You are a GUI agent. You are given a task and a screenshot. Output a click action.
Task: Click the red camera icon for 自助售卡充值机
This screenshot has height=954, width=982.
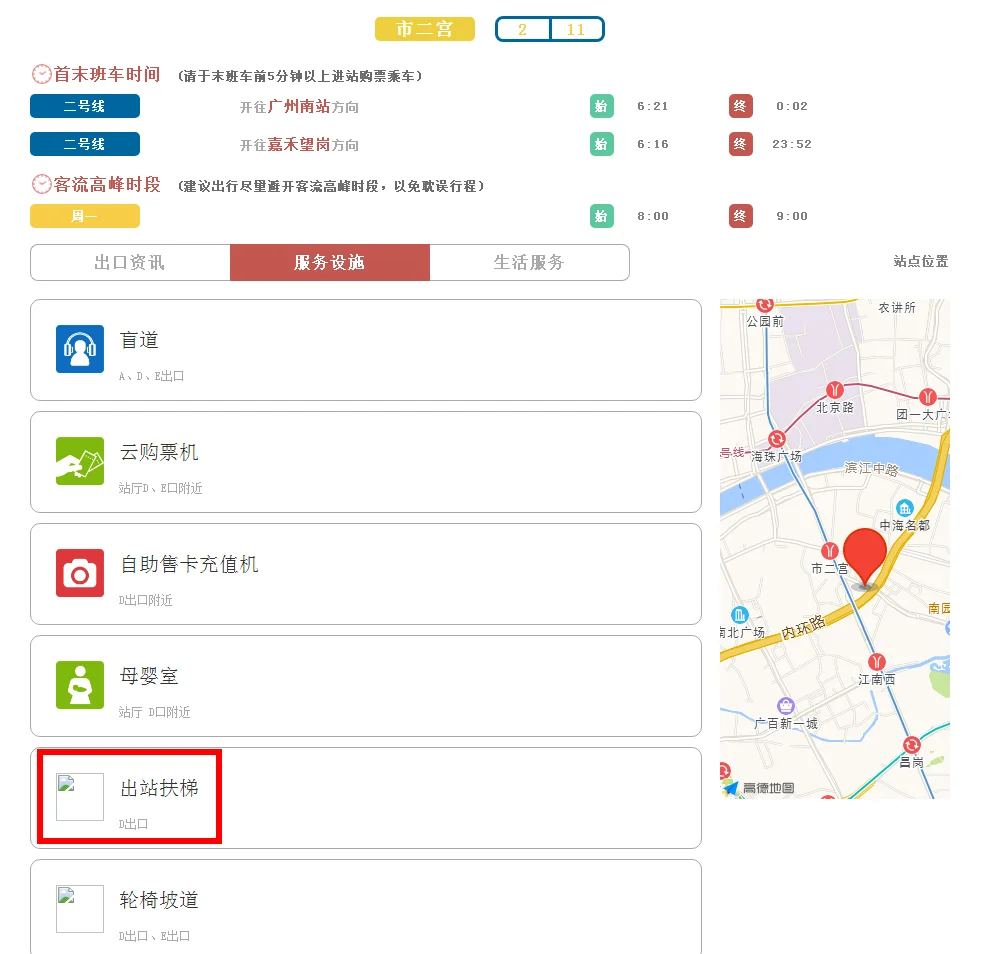tap(80, 573)
